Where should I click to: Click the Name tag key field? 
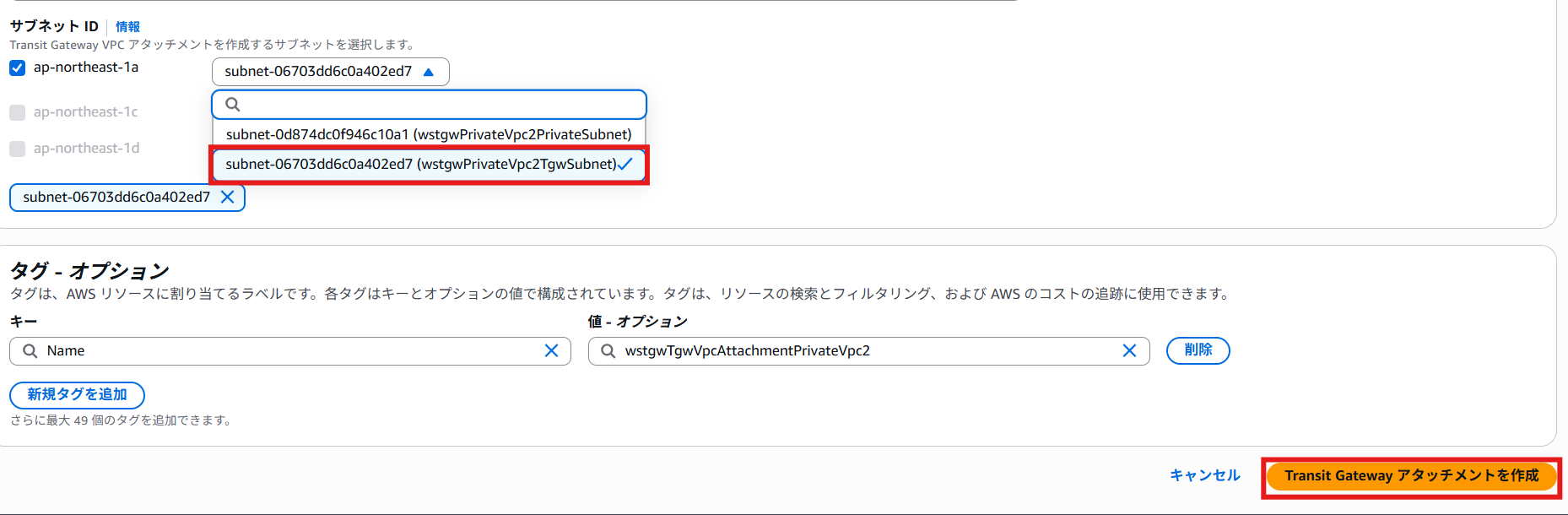point(289,351)
